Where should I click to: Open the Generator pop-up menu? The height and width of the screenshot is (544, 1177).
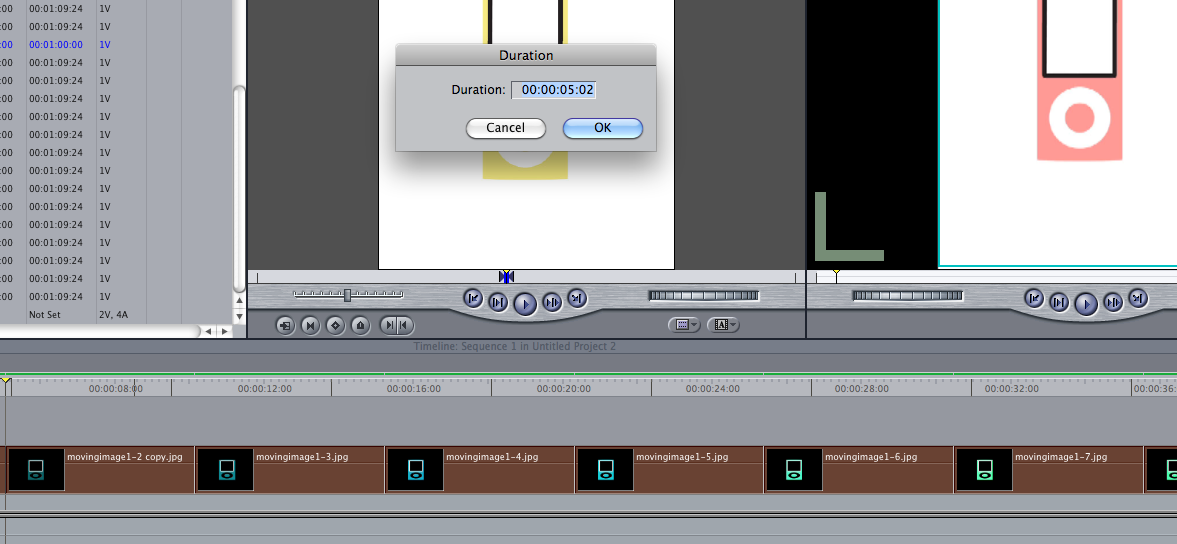pyautogui.click(x=723, y=325)
